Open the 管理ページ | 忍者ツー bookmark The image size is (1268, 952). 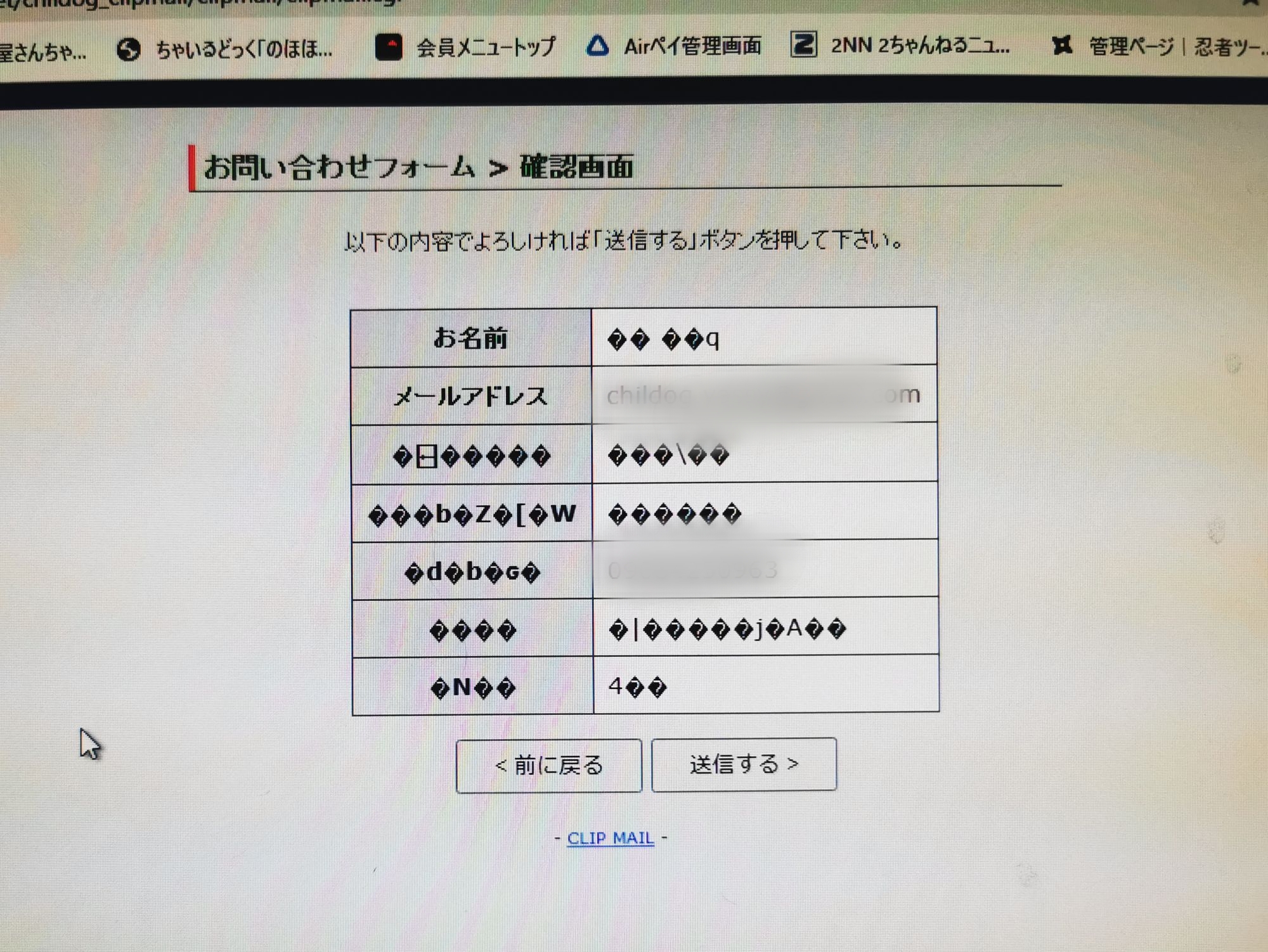pos(1174,46)
